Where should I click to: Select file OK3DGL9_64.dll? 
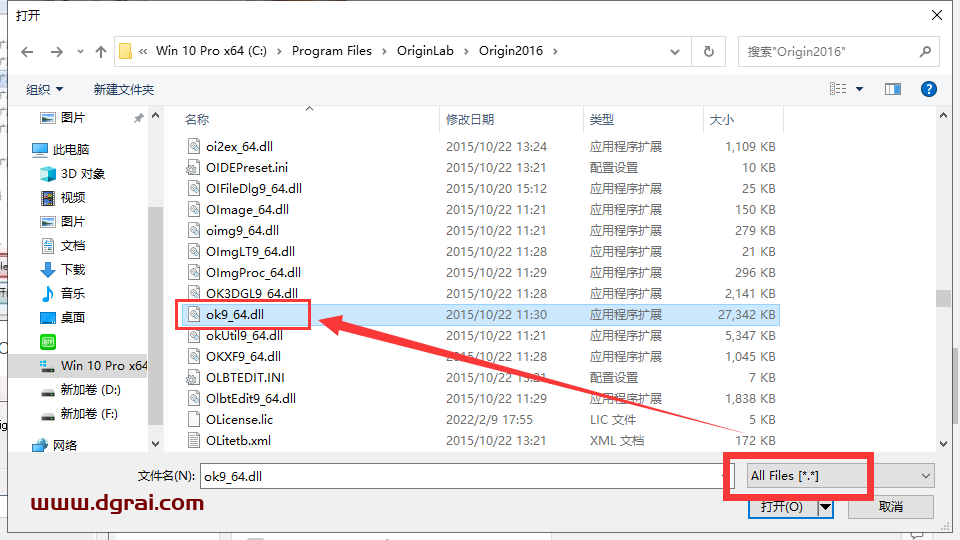coord(252,293)
